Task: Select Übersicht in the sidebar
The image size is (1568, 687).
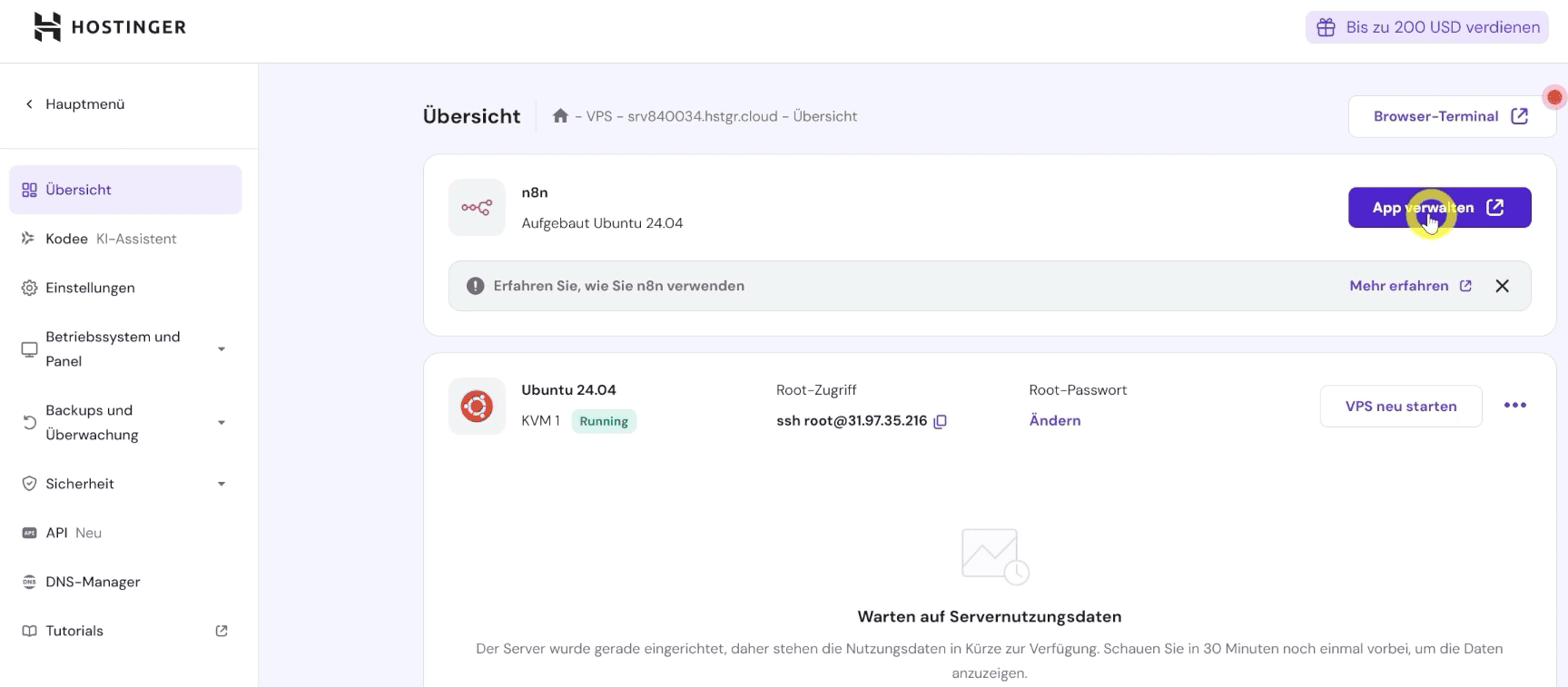Action: 125,190
